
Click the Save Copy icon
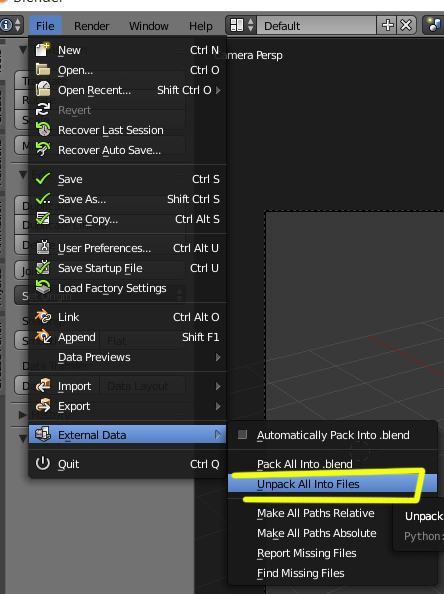tap(43, 219)
